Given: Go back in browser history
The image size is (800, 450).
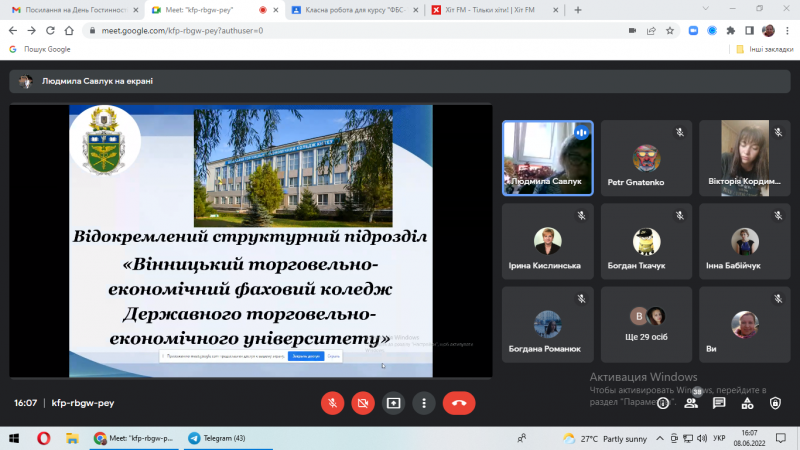Looking at the screenshot, I should (x=13, y=31).
